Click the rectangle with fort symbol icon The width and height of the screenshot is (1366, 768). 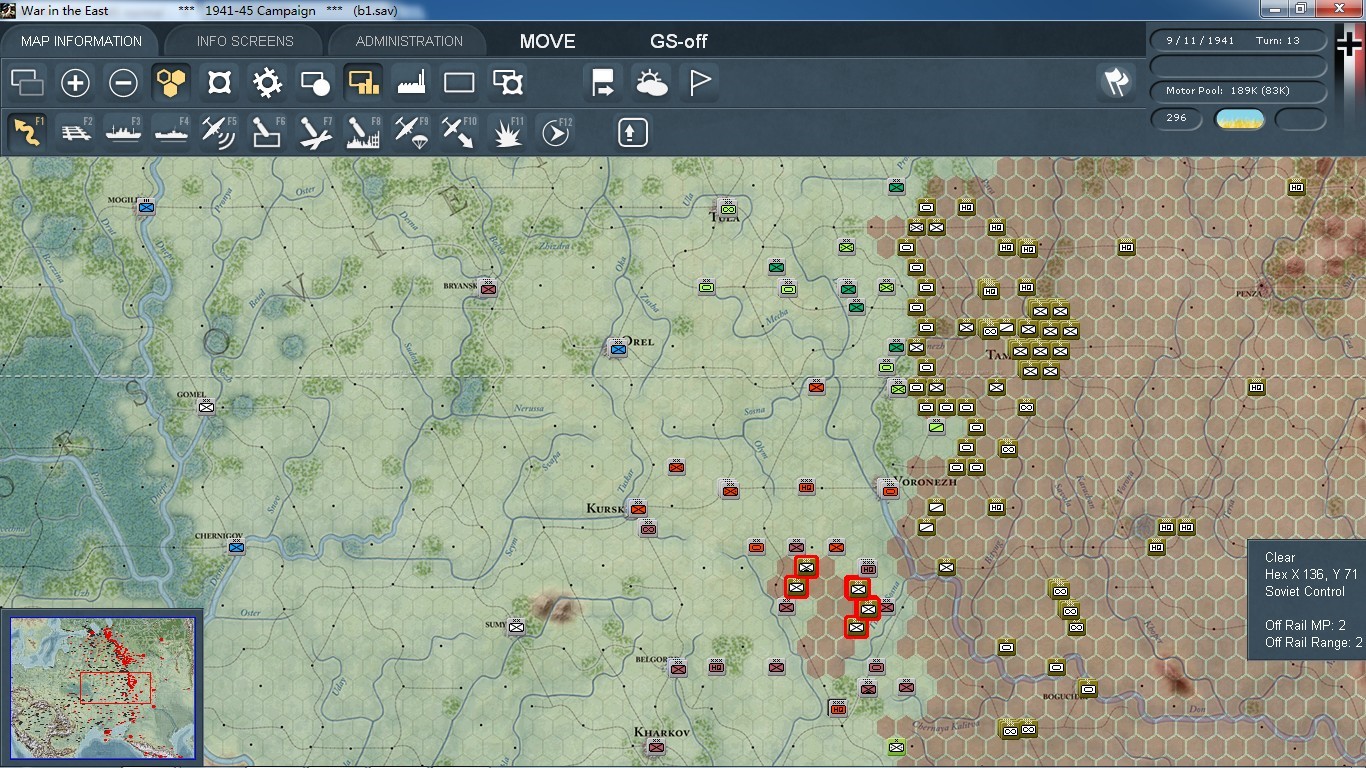click(508, 83)
